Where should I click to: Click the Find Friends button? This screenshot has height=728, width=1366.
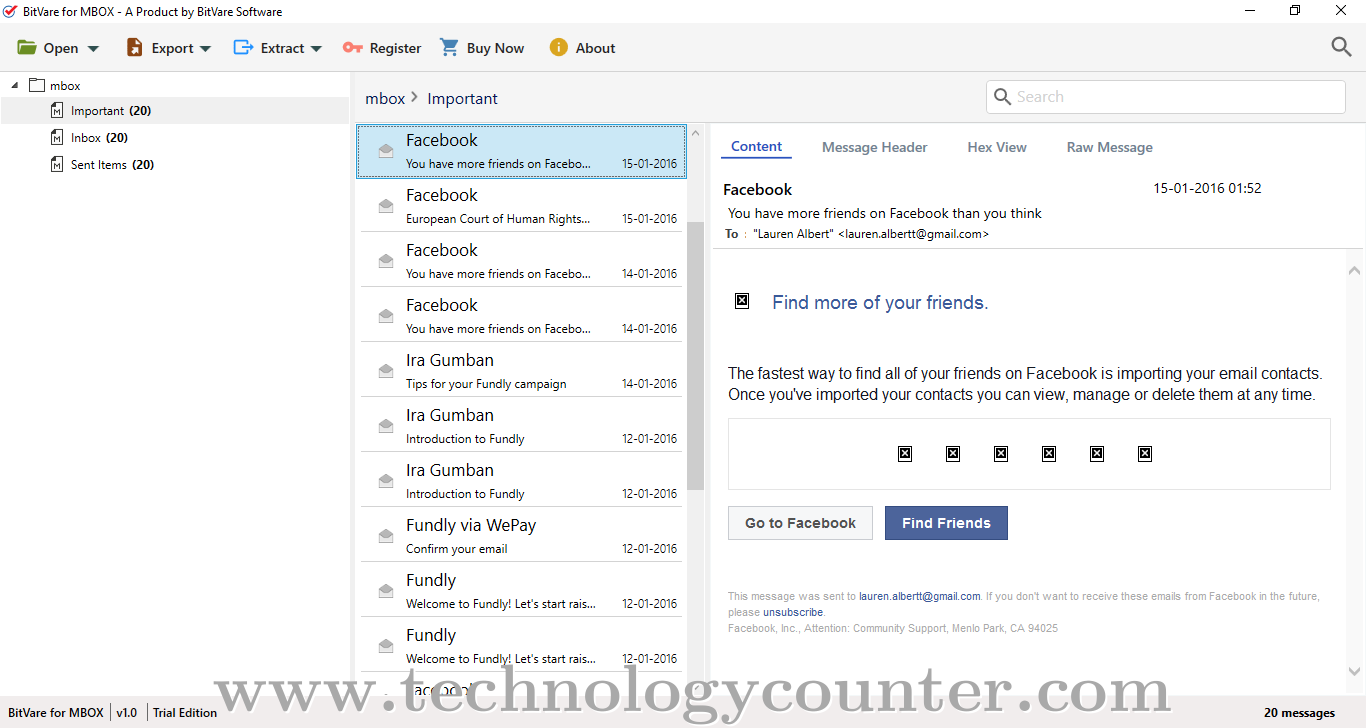pyautogui.click(x=946, y=523)
